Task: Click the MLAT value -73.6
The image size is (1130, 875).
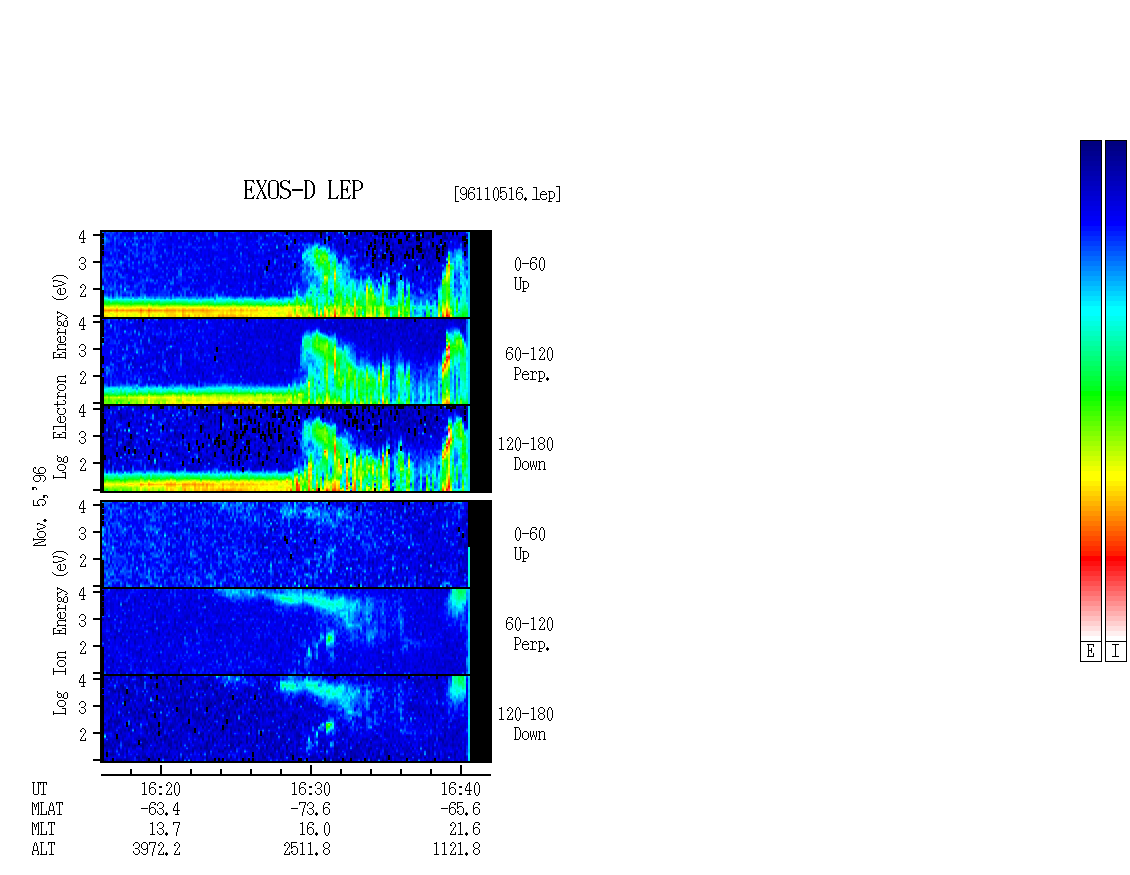Action: pyautogui.click(x=310, y=809)
